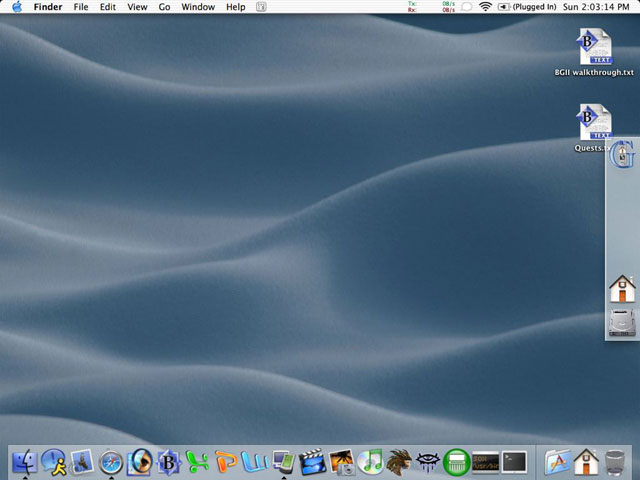Screen dimensions: 640x480
Task: Open the speech bubble menu bar status
Action: pos(467,7)
